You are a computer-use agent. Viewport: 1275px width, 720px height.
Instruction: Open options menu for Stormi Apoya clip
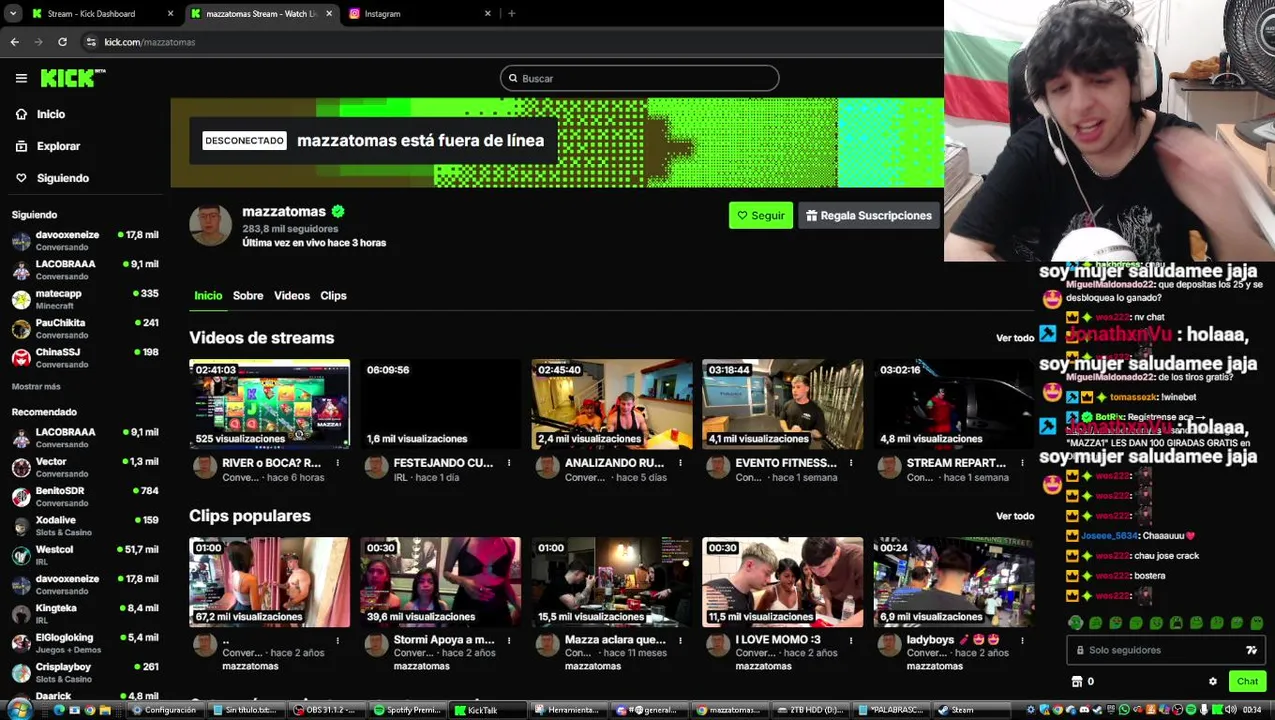(509, 640)
